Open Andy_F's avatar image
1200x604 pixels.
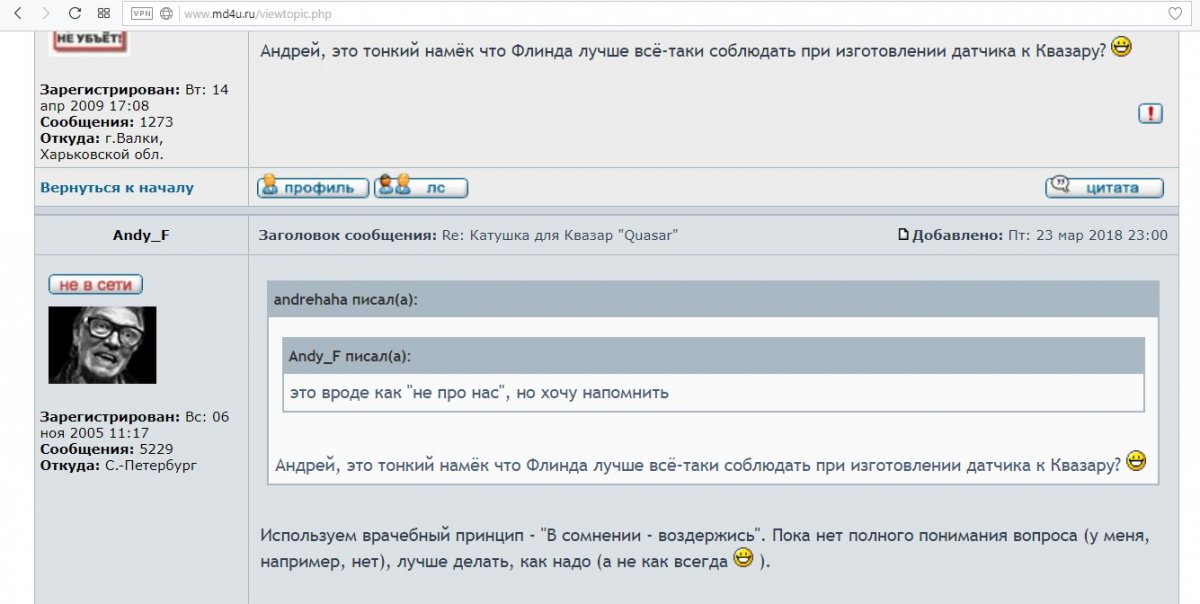pyautogui.click(x=102, y=345)
